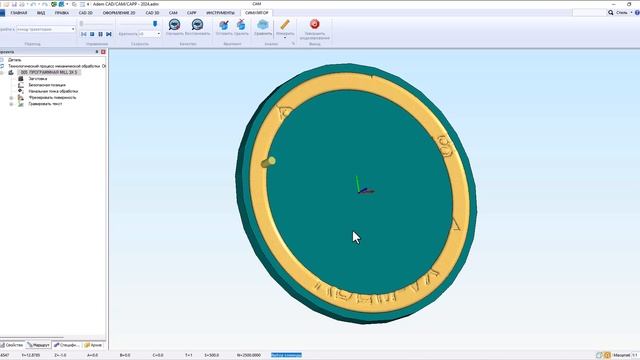Open the CAM ribbon tab
Viewport: 640px width, 360px height.
(x=173, y=13)
